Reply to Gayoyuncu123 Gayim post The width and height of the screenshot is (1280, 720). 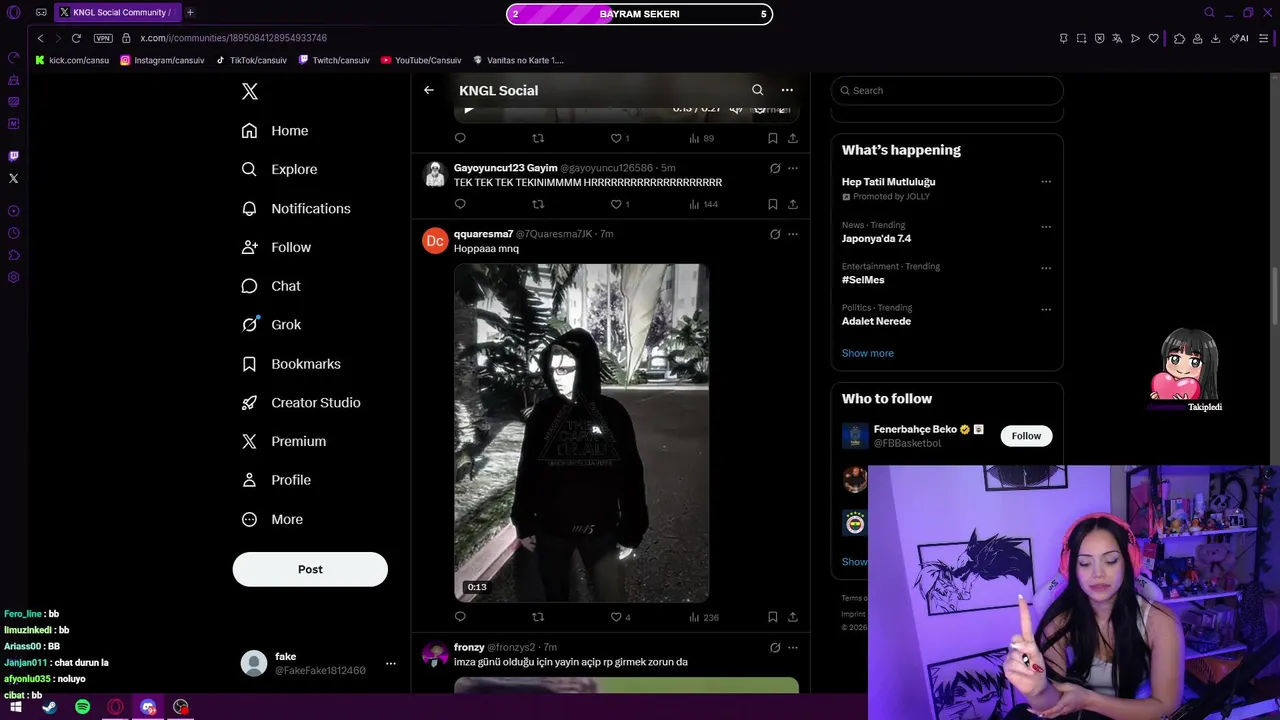(x=460, y=204)
